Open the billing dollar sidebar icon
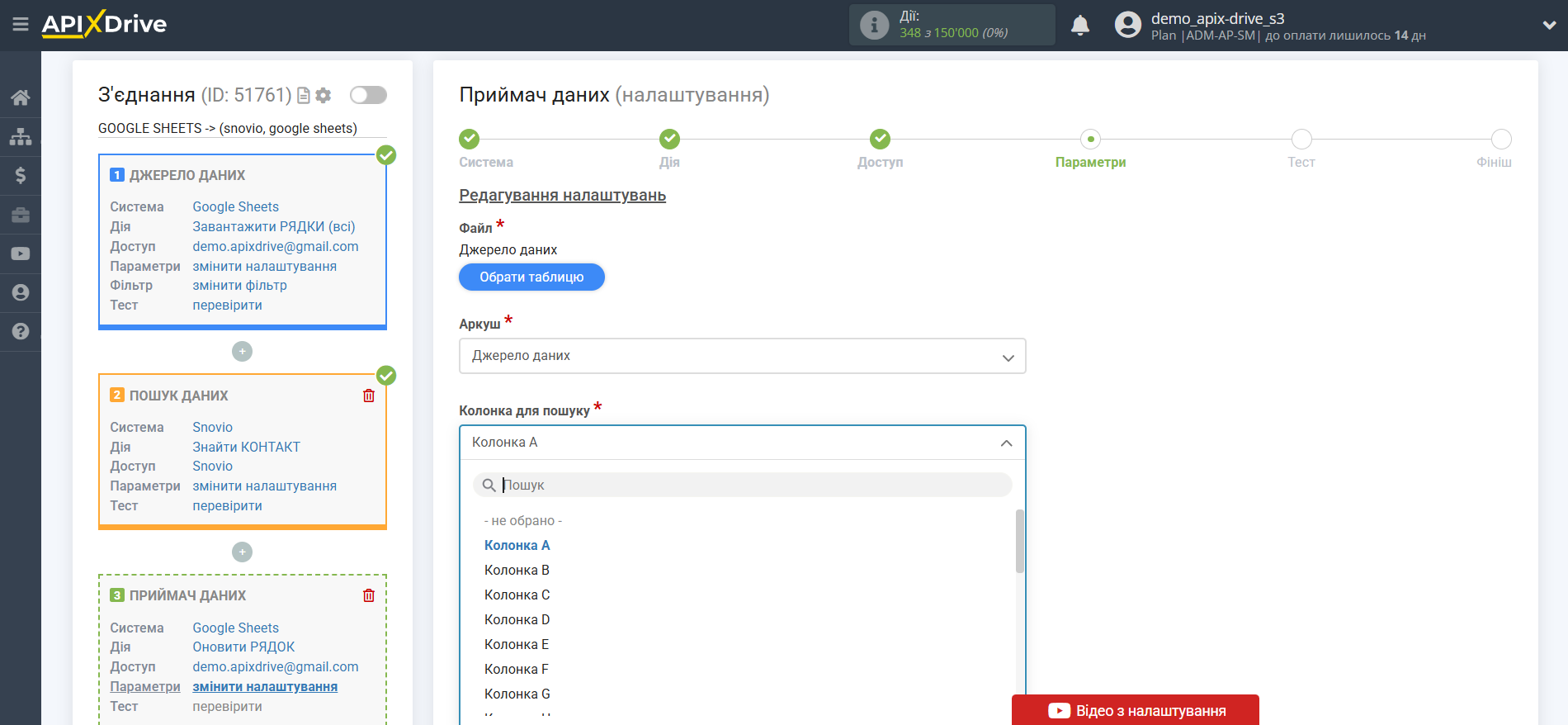Screen dimensions: 1568x725 21,175
